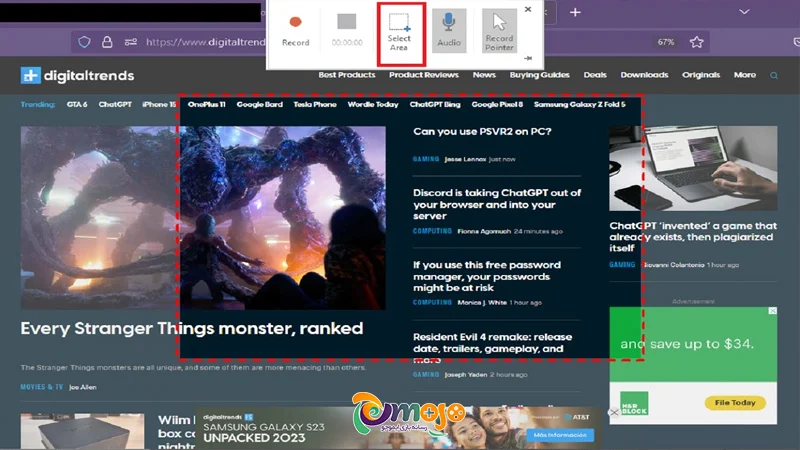The height and width of the screenshot is (450, 800).
Task: Open author Fionna Agomuoh's page
Action: pyautogui.click(x=484, y=231)
